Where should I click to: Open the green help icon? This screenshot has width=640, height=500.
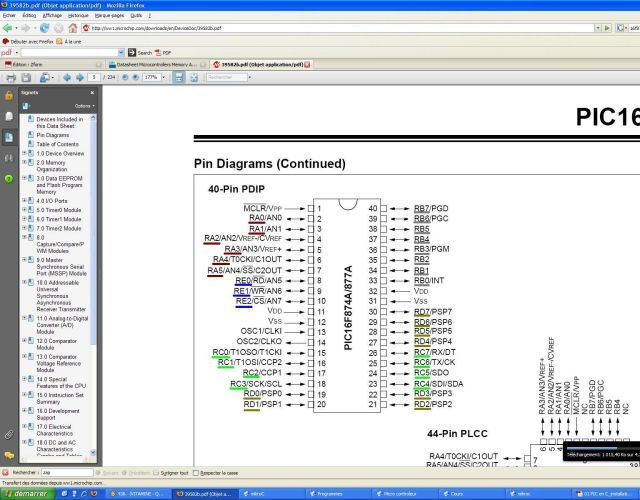point(9,178)
